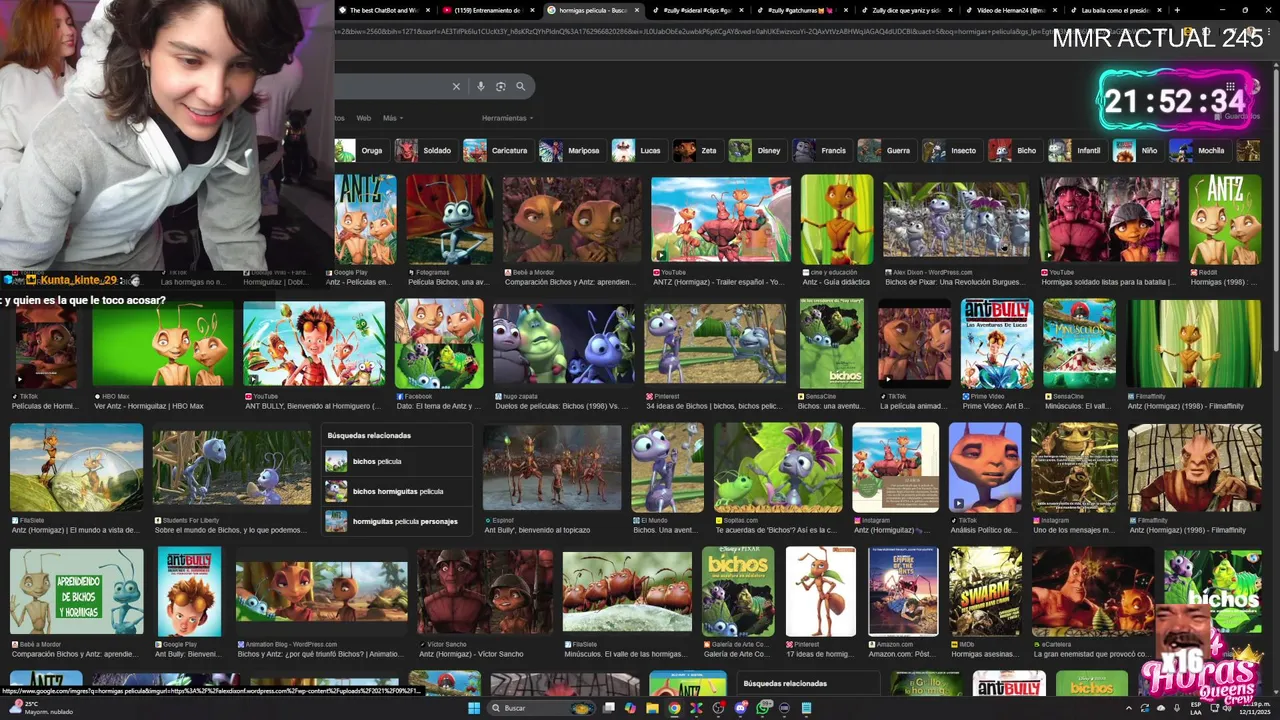1280x720 pixels.
Task: Open the Herramientas tools dropdown
Action: coord(507,118)
